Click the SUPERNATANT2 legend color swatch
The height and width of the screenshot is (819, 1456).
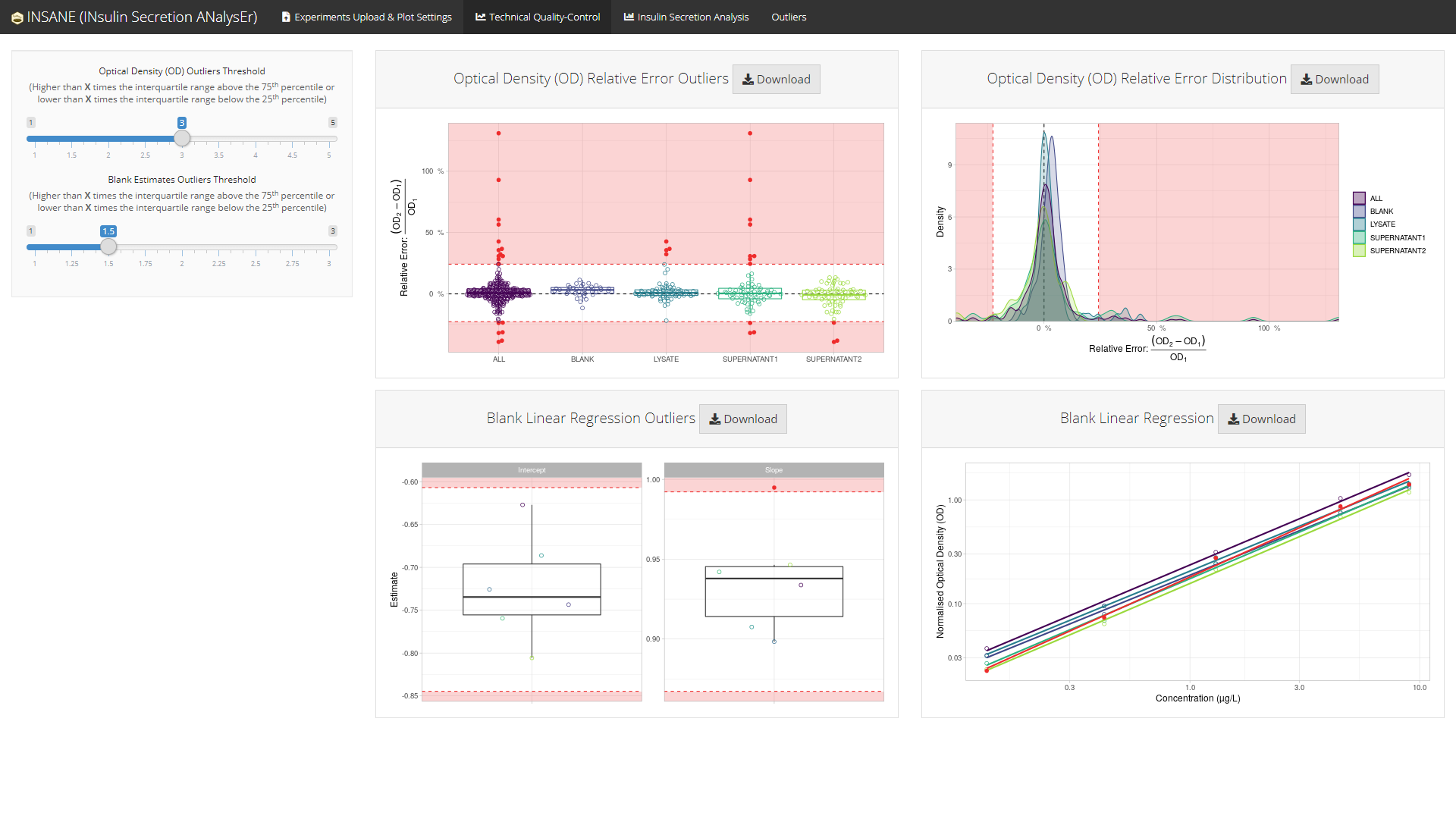1359,250
